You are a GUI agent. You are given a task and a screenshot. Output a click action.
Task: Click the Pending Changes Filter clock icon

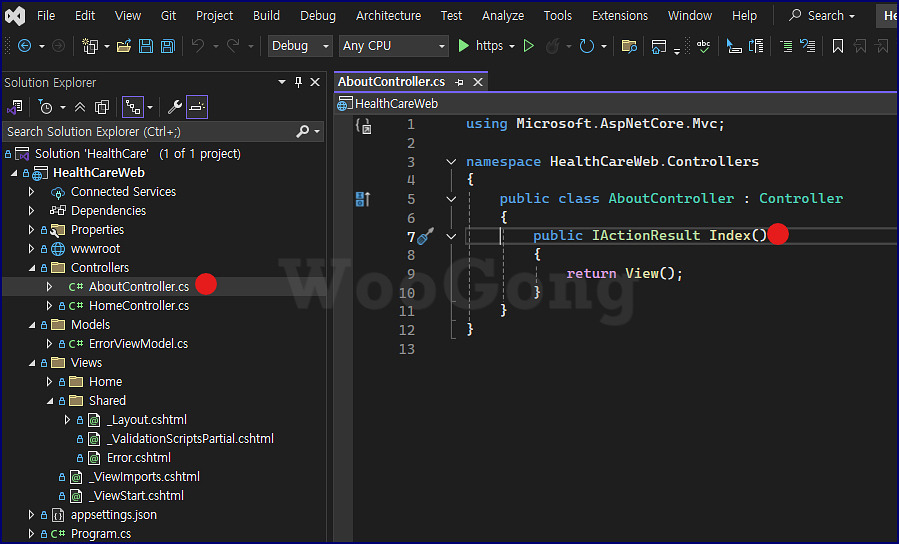click(45, 107)
